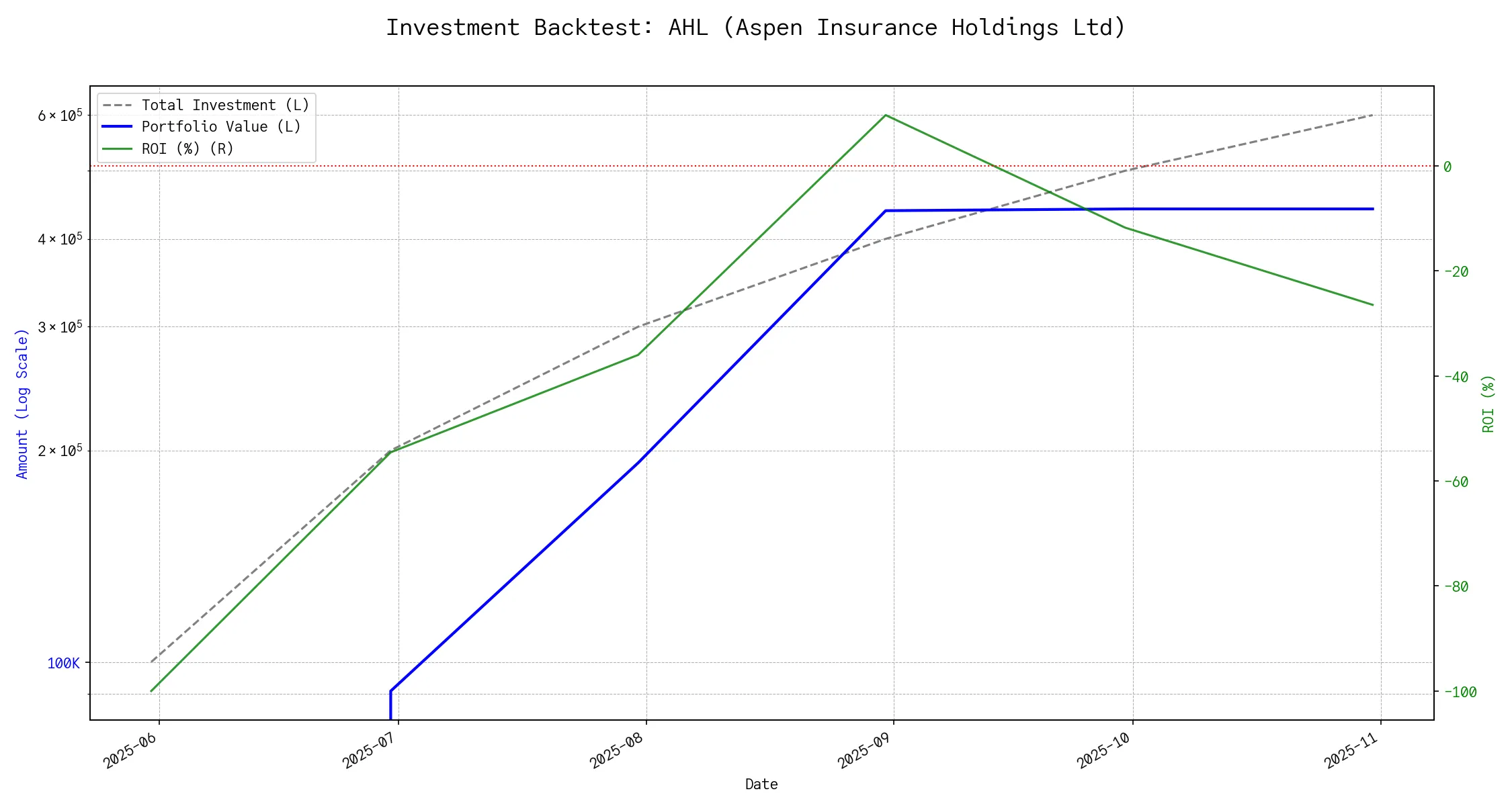
Task: Click the gray dashed legend line sample
Action: click(x=118, y=105)
